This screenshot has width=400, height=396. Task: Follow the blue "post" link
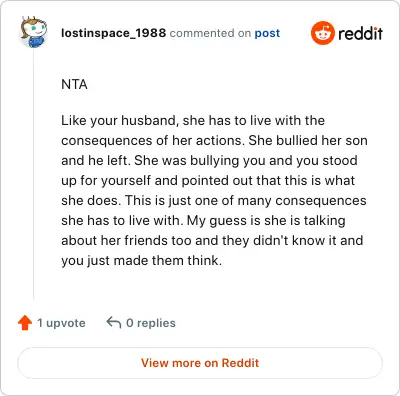[x=267, y=33]
